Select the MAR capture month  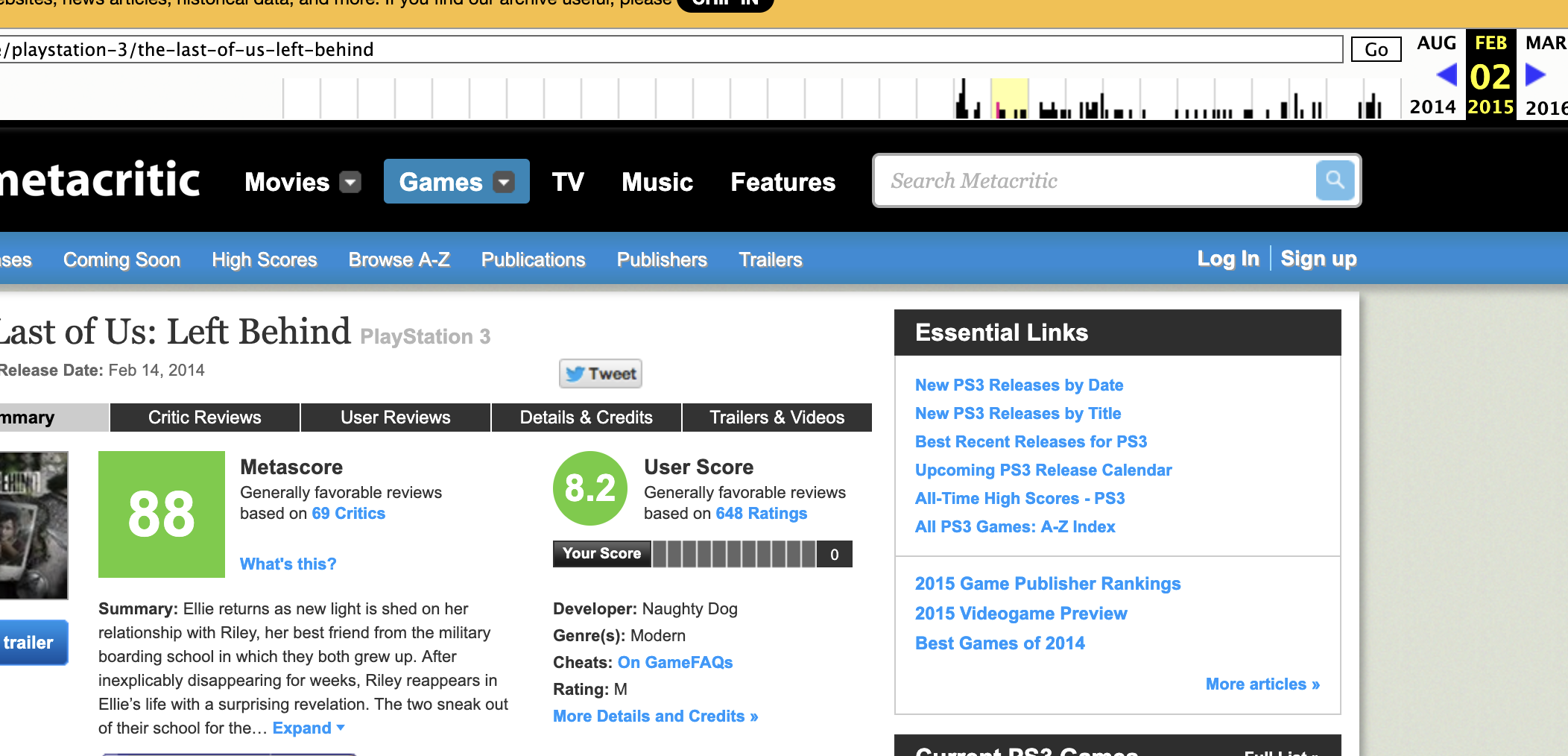click(x=1545, y=43)
